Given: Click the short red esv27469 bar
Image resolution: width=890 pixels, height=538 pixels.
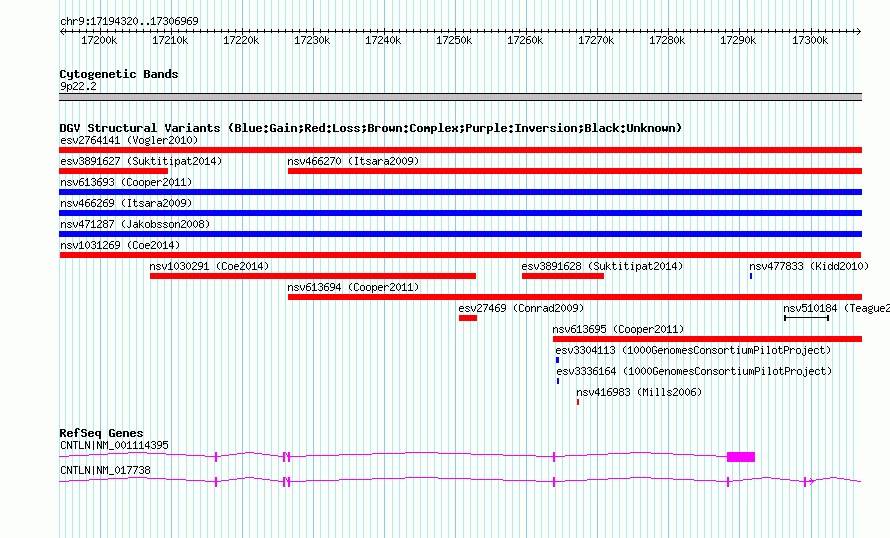Looking at the screenshot, I should point(468,318).
